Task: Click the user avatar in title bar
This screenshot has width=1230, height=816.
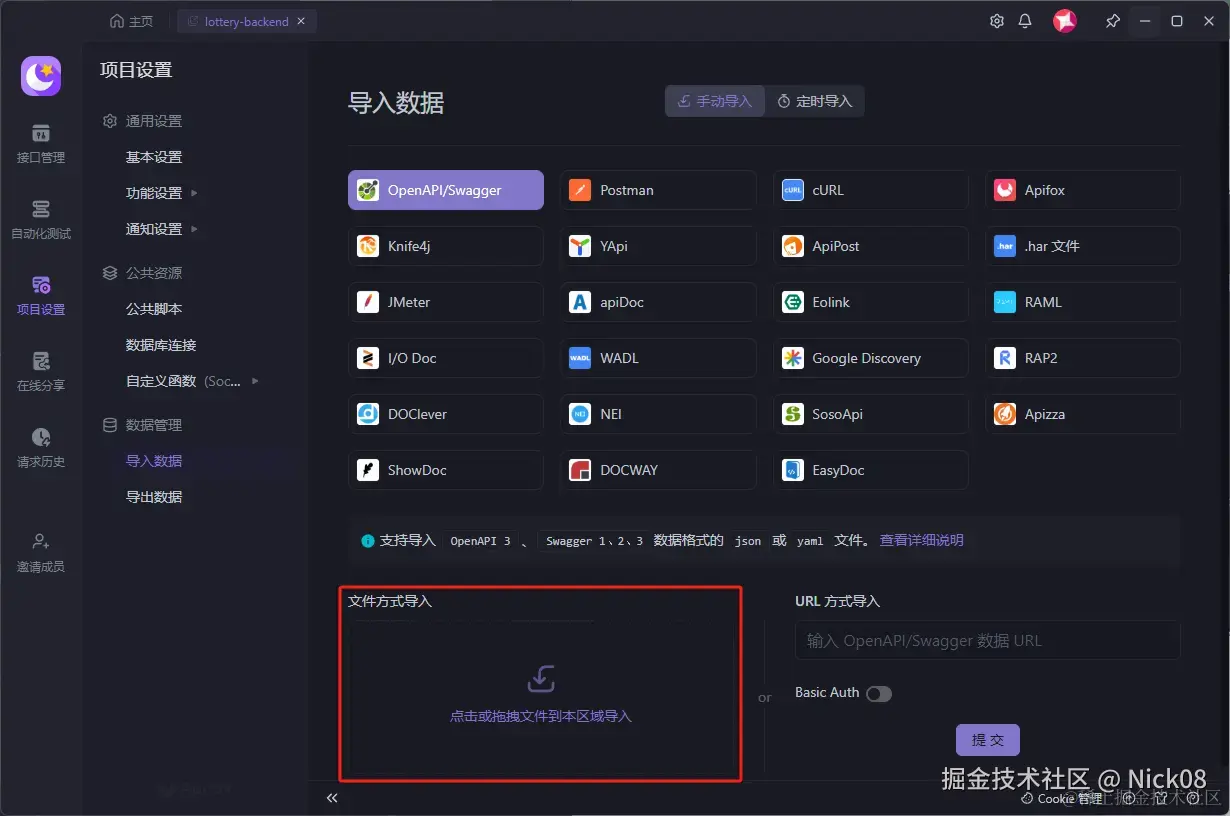Action: click(1065, 21)
